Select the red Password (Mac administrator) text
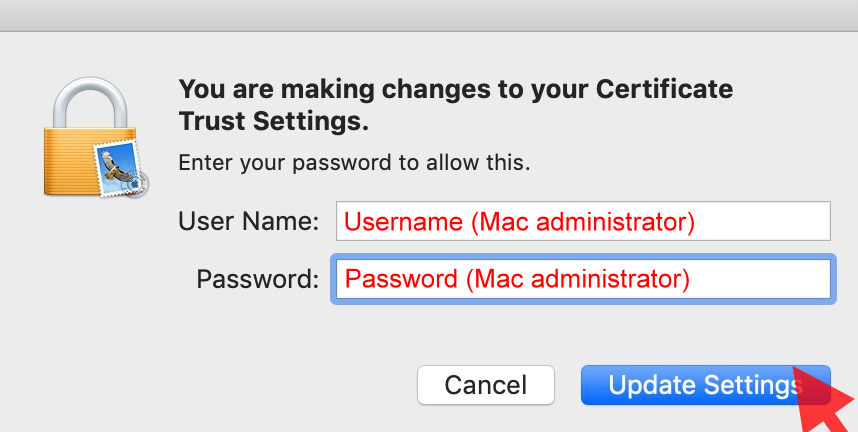 click(517, 279)
